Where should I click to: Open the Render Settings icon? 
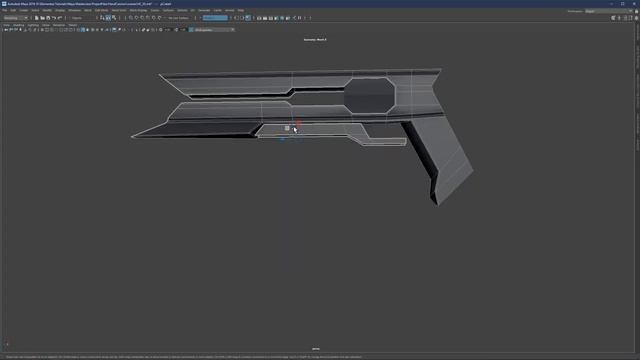276,18
